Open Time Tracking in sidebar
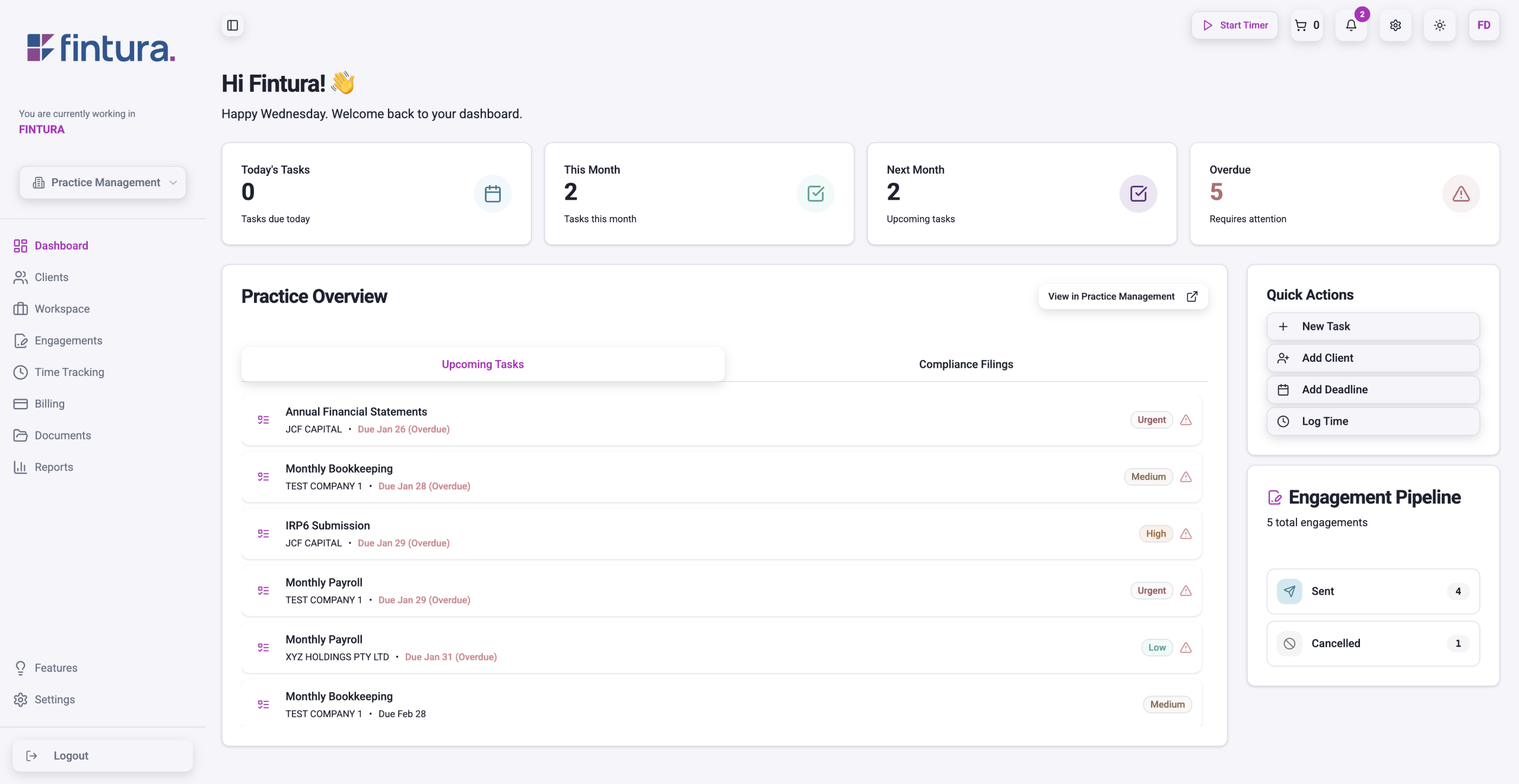 pyautogui.click(x=69, y=372)
